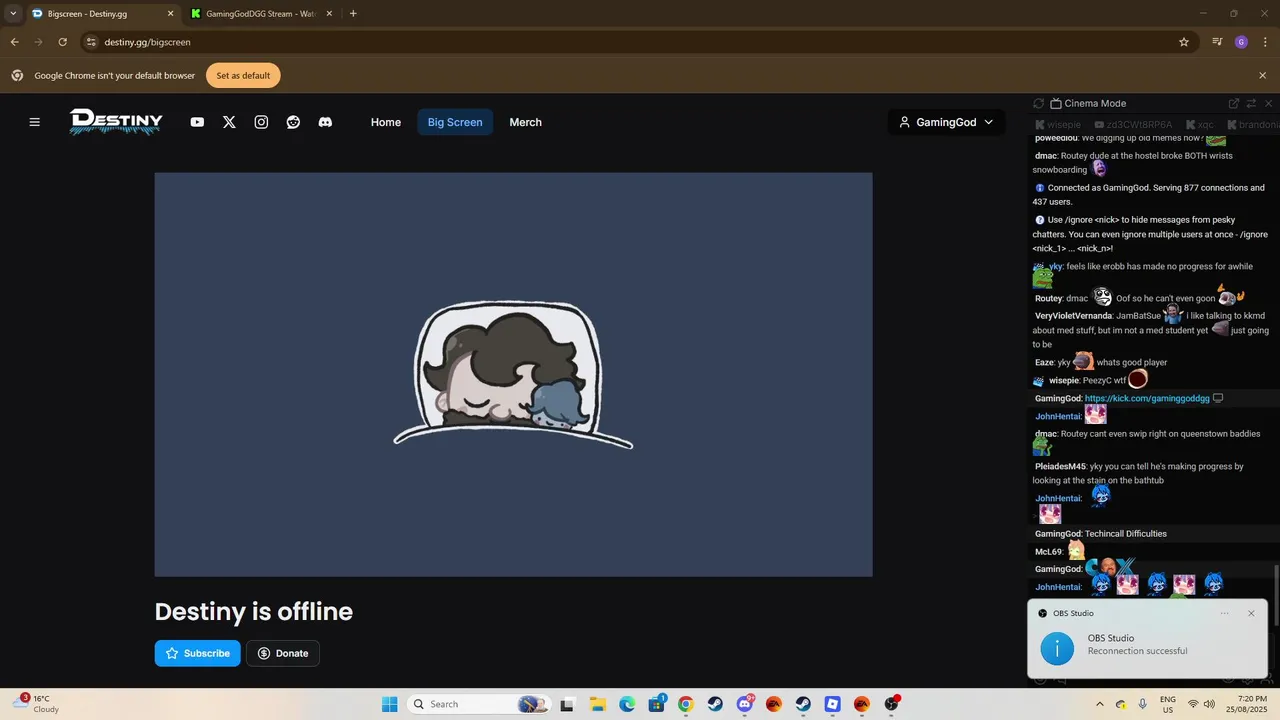Open Discord from taskbar
Screen dimensions: 1280x720
[745, 704]
